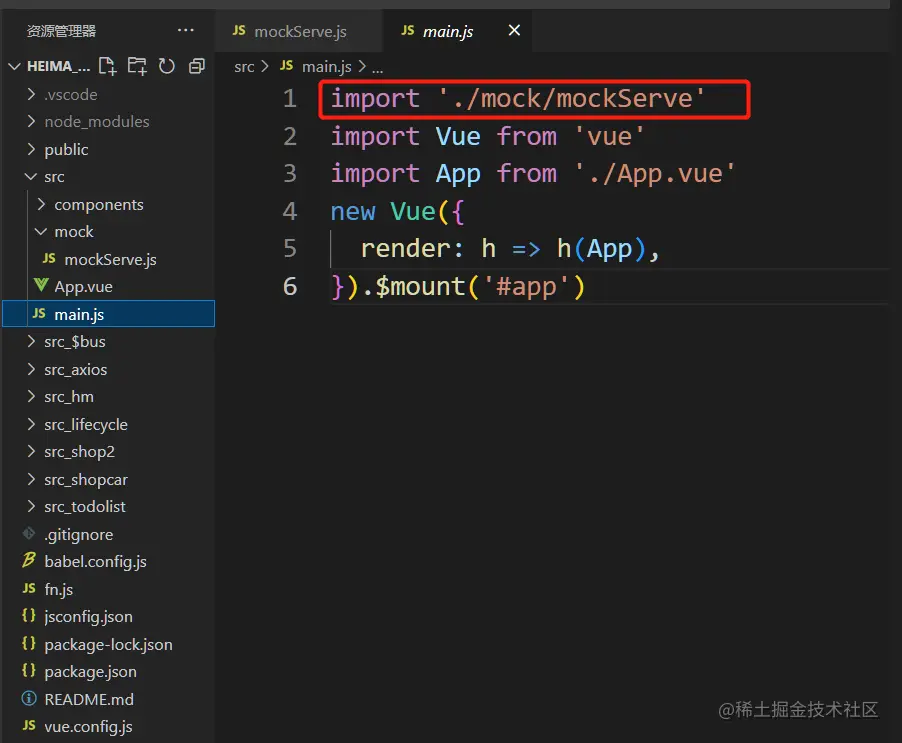The image size is (902, 743).
Task: Click src in the breadcrumb path
Action: (244, 67)
